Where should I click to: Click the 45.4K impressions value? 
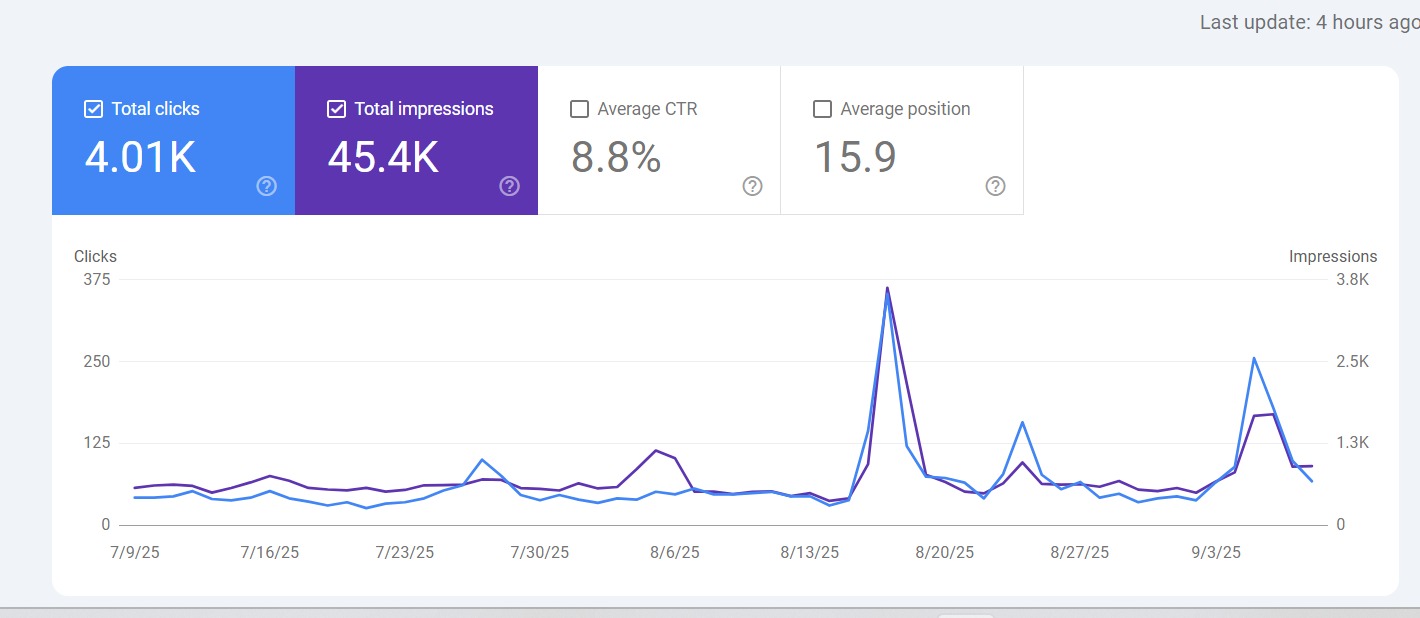point(383,158)
